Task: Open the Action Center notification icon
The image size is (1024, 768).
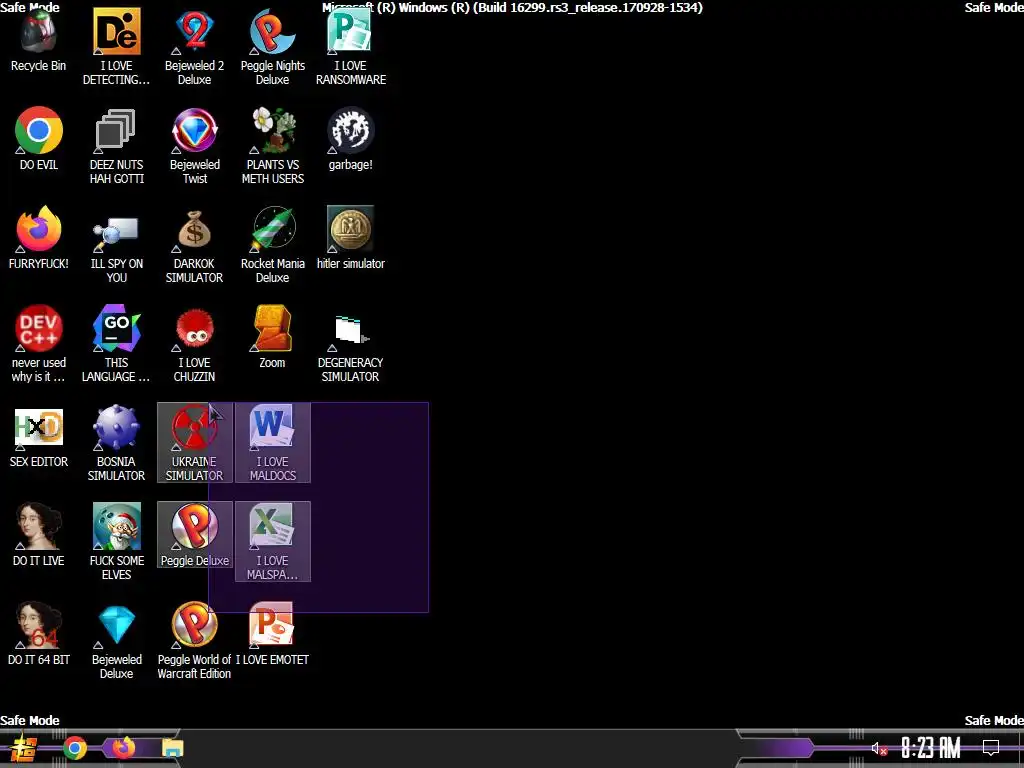Action: point(991,748)
